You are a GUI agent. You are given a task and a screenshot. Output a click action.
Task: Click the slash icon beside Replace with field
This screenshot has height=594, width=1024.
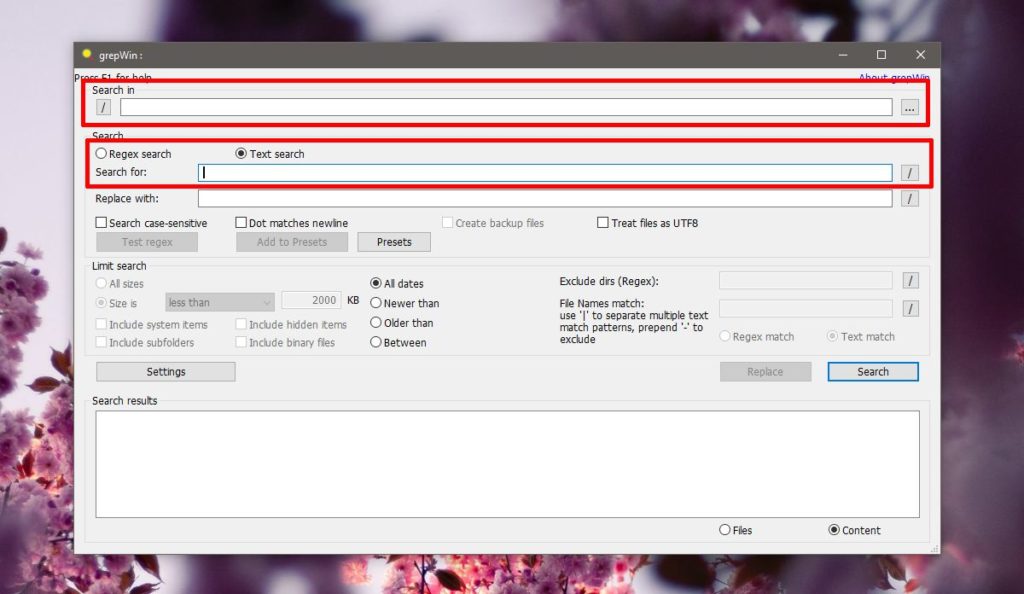(910, 198)
